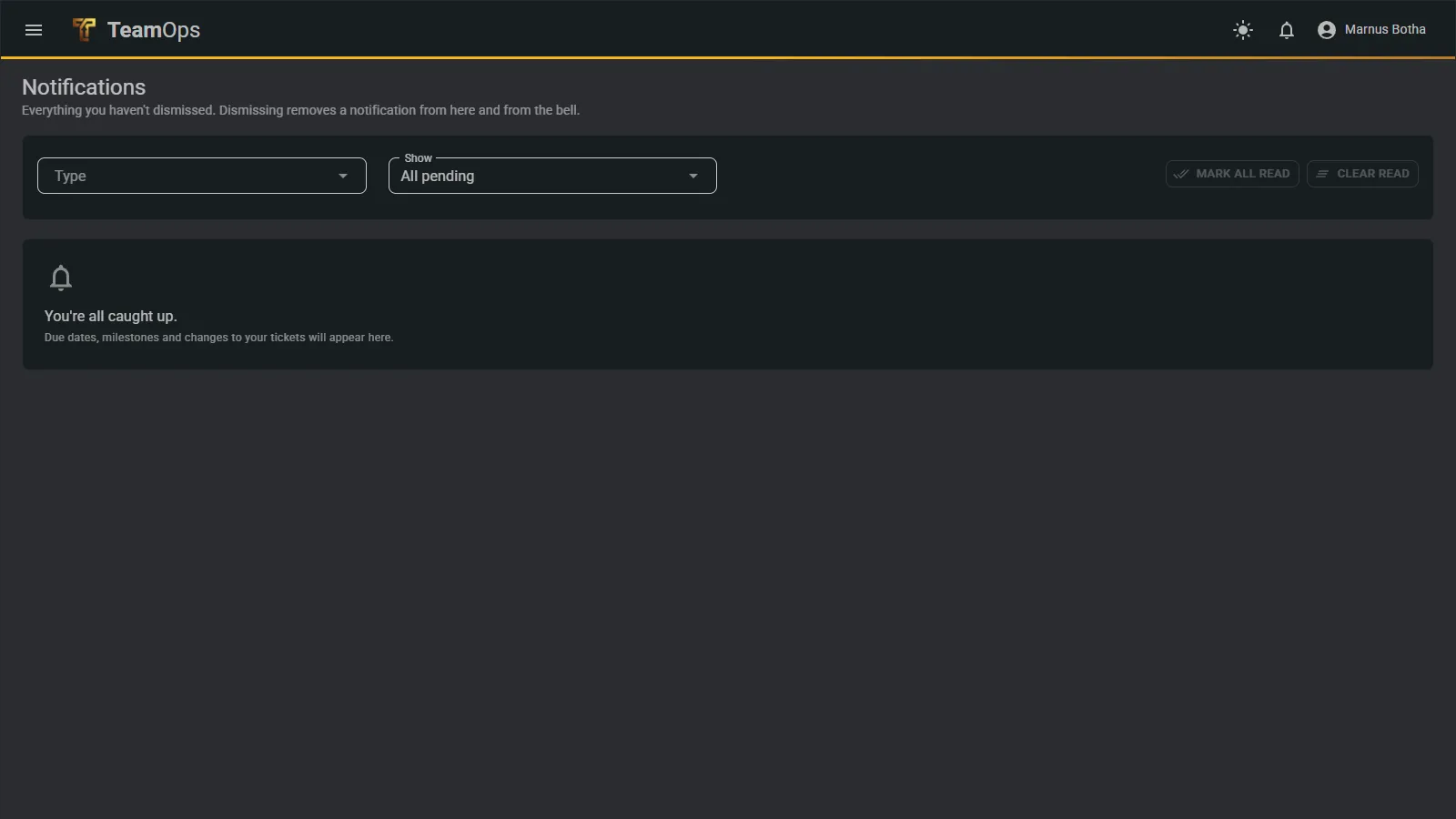
Task: Click the TeamOps logo icon
Action: [x=84, y=30]
